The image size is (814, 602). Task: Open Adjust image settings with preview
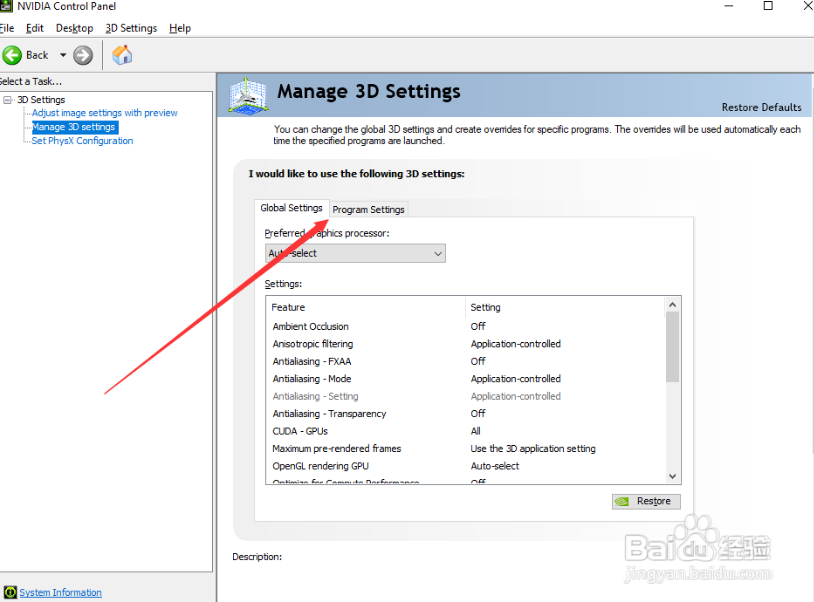pos(104,113)
